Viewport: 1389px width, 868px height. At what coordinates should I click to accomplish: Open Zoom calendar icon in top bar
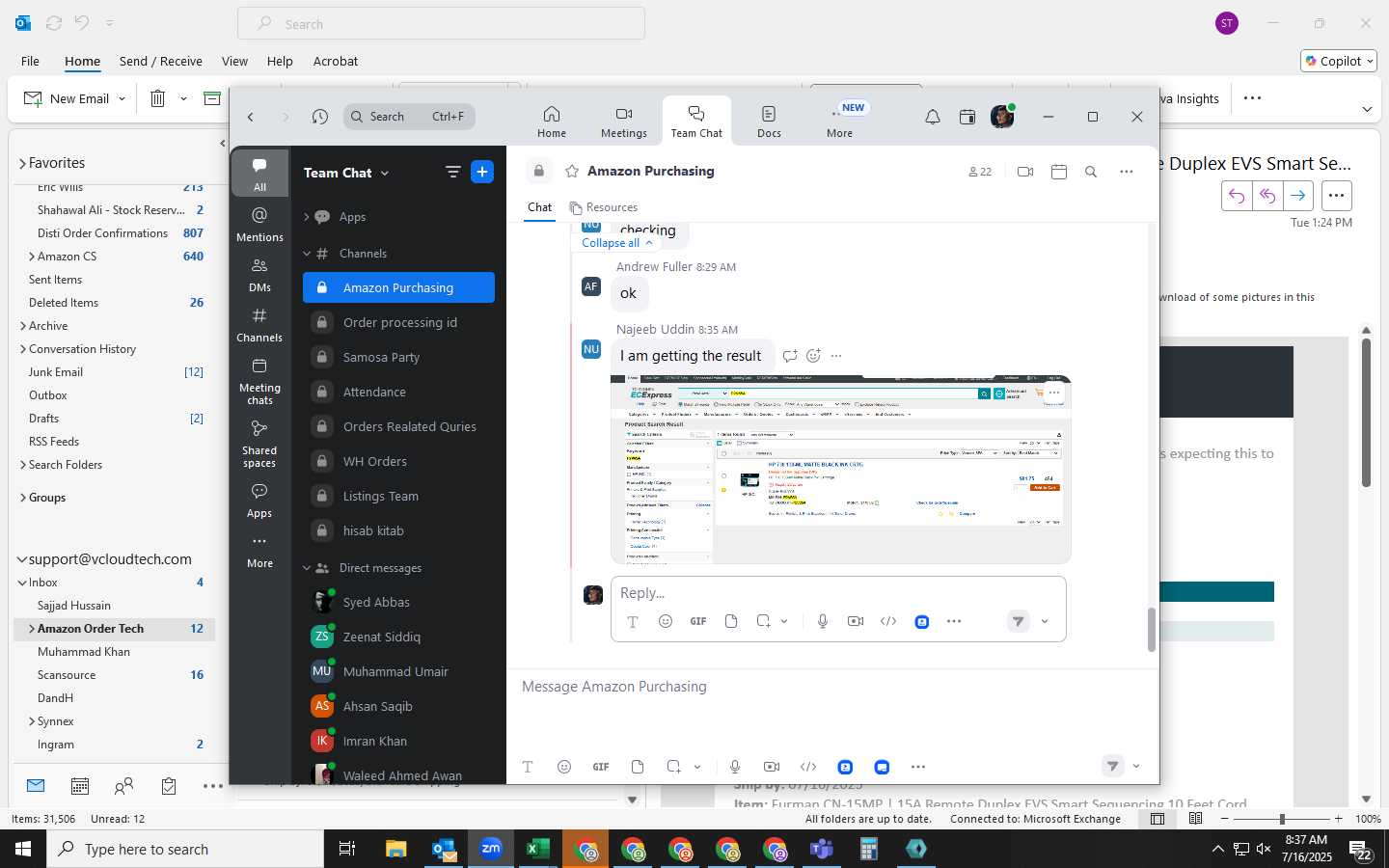click(967, 117)
